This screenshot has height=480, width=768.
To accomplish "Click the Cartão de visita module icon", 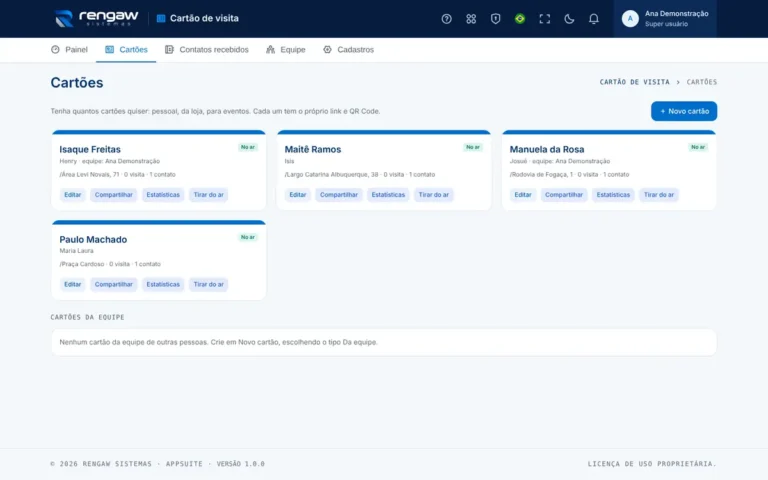I will (x=161, y=19).
